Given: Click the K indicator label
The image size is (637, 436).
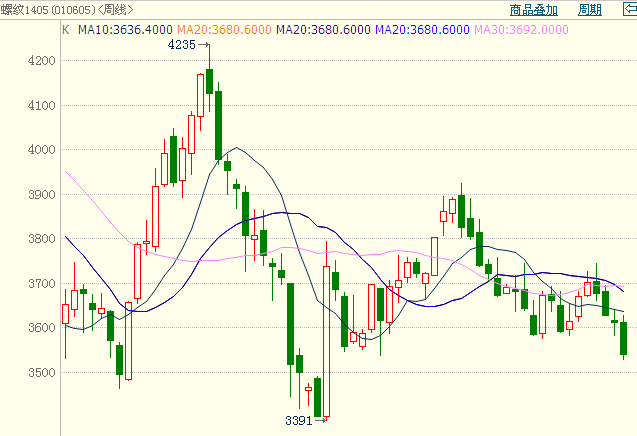Looking at the screenshot, I should [66, 30].
